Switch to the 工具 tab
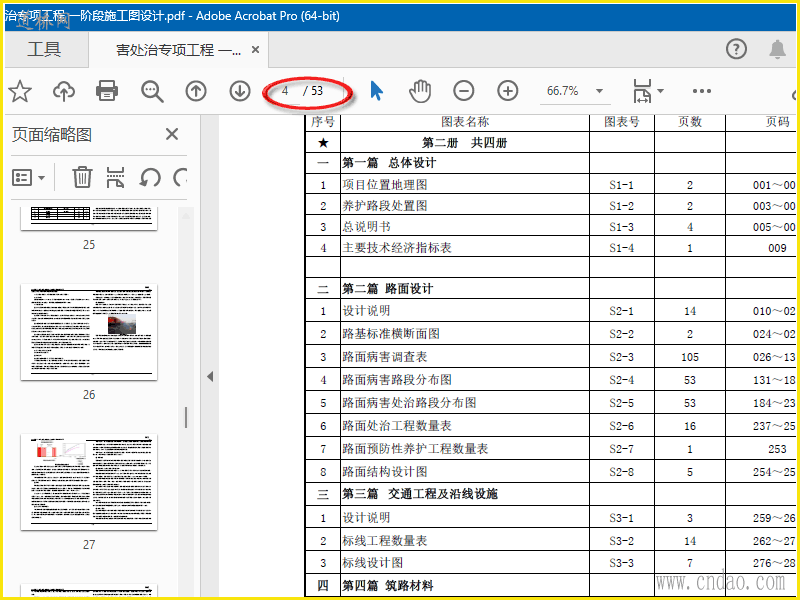Screen dimensions: 800x600 coord(44,49)
